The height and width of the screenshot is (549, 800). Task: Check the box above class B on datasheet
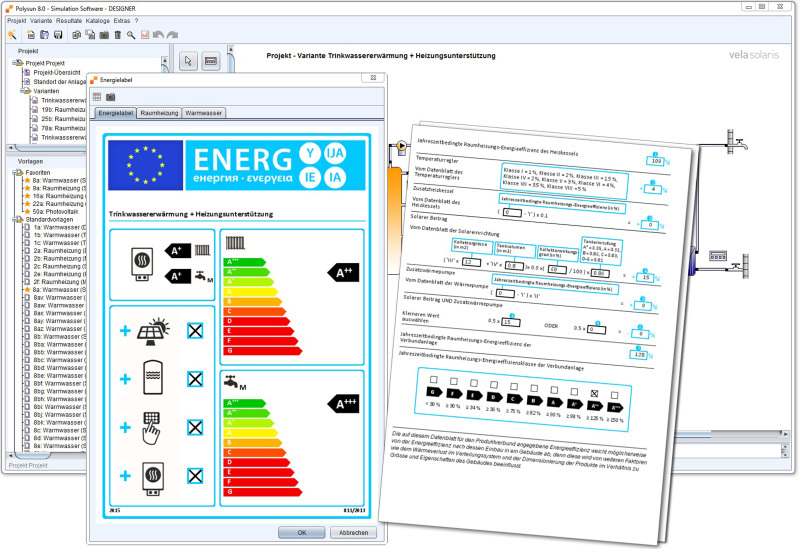tap(534, 388)
